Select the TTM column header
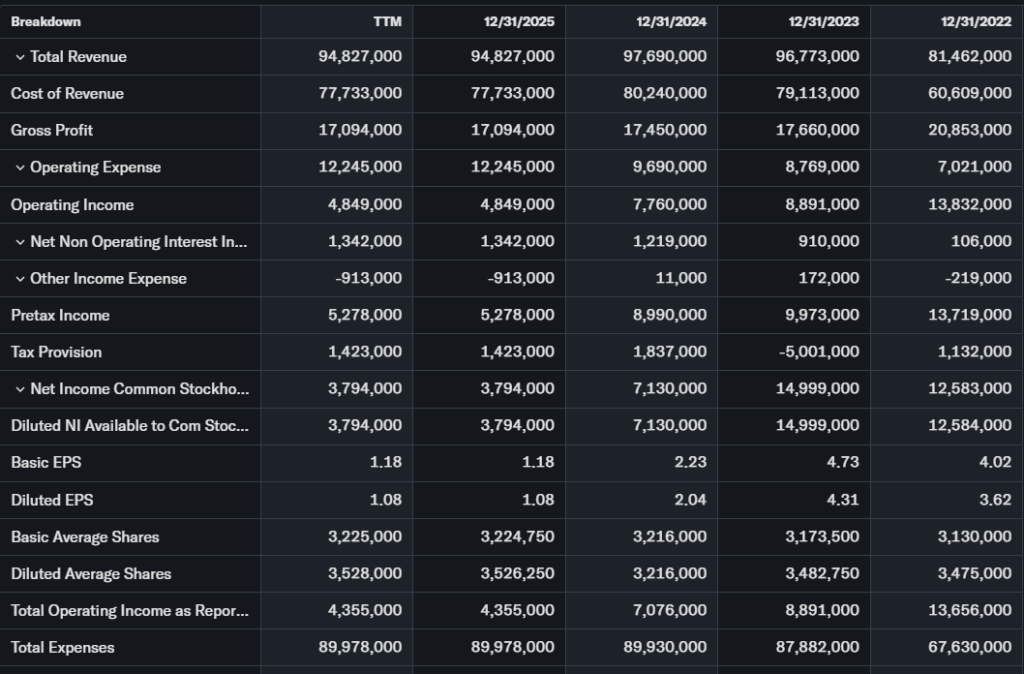Screen dimensions: 1024x674 point(387,21)
